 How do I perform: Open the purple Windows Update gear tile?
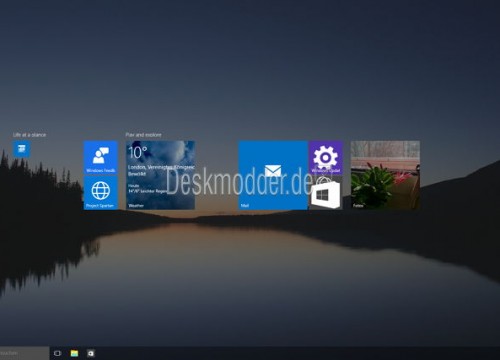coord(326,157)
